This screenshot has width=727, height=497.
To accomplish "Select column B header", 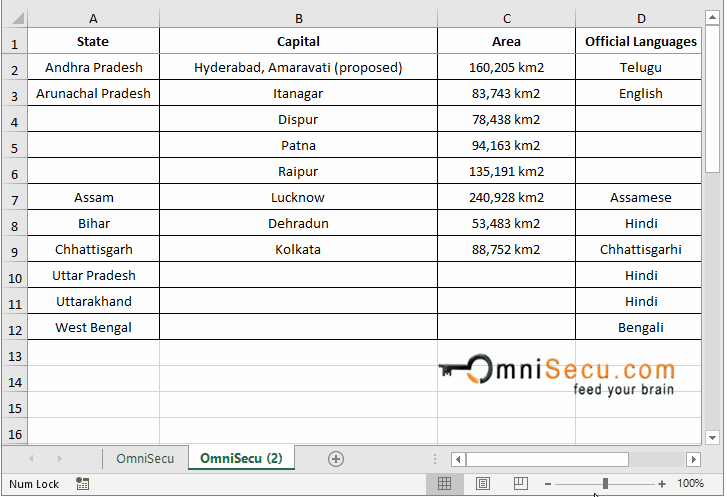I will click(298, 18).
